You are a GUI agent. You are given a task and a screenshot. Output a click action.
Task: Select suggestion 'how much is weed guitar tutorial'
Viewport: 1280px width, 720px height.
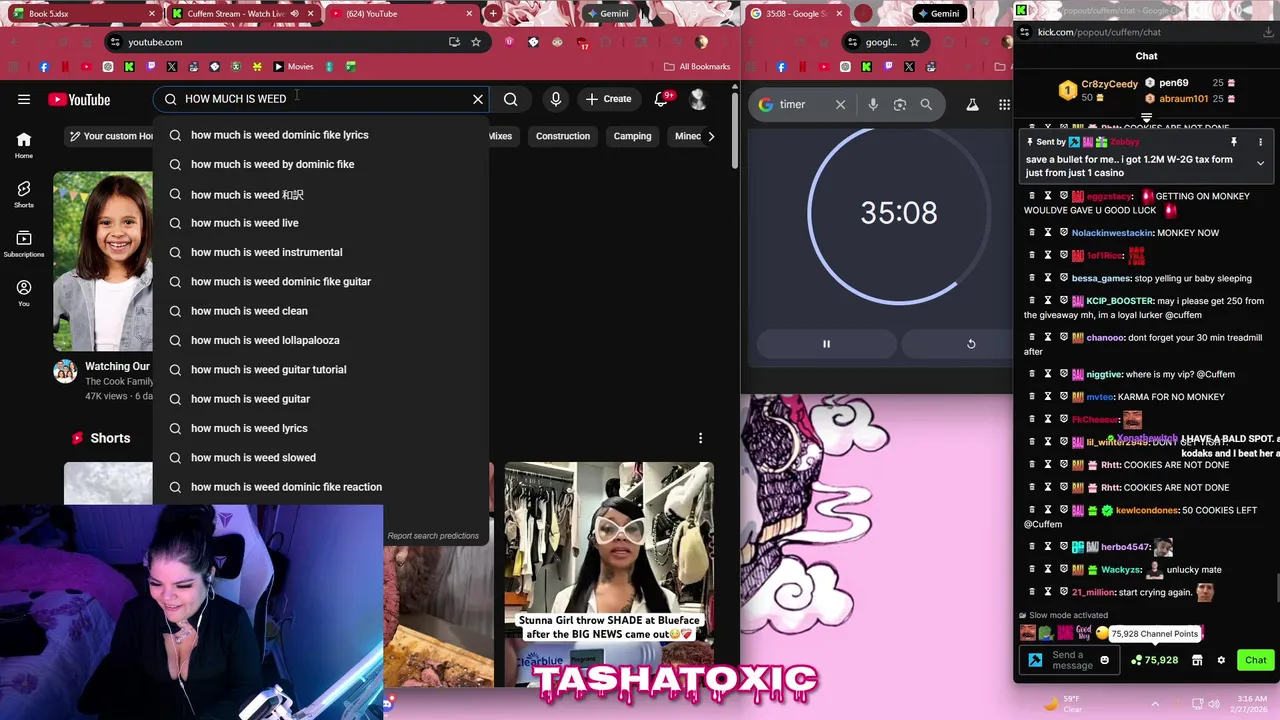click(x=321, y=369)
